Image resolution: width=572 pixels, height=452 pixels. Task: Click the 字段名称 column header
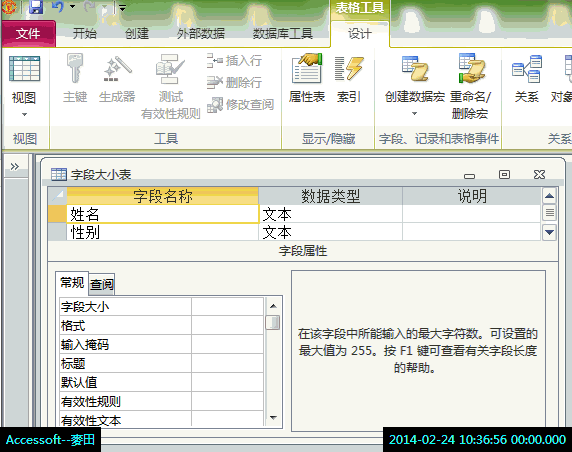click(162, 196)
